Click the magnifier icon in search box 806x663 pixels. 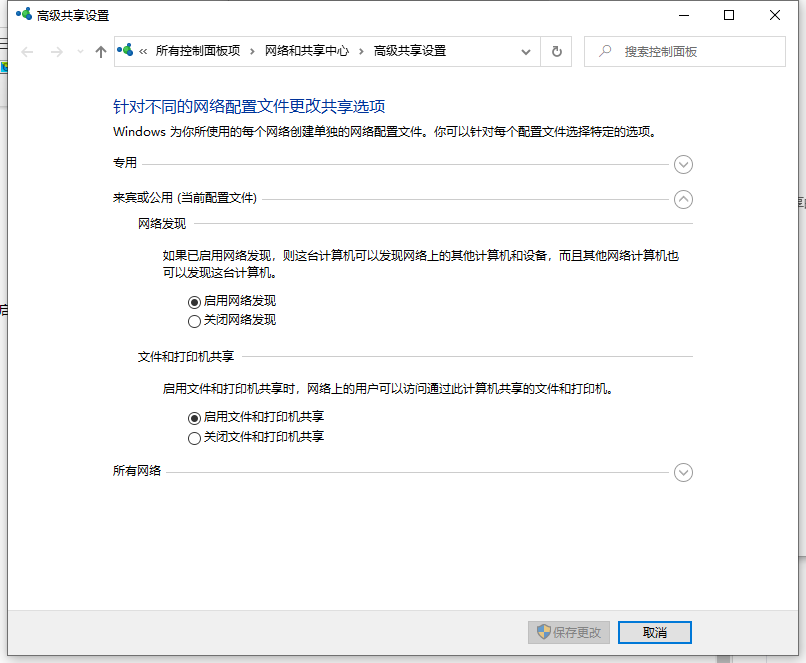(x=604, y=52)
